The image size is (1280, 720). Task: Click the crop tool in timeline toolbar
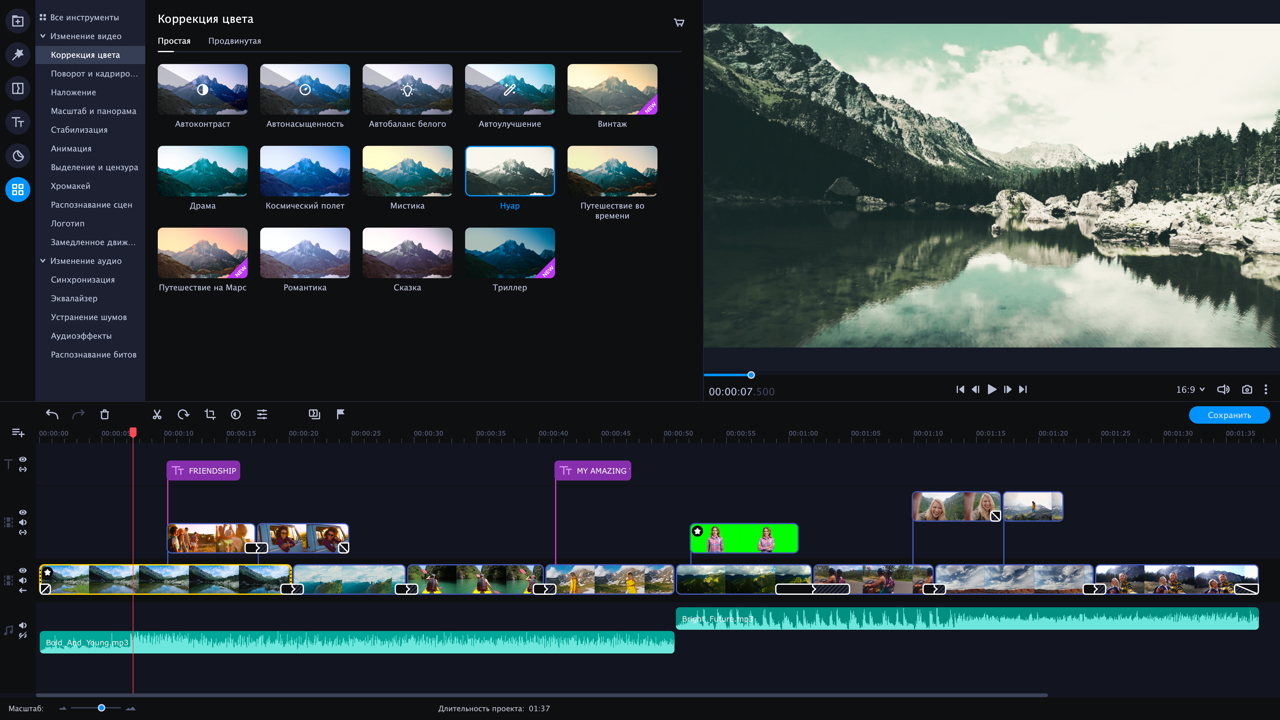(210, 414)
